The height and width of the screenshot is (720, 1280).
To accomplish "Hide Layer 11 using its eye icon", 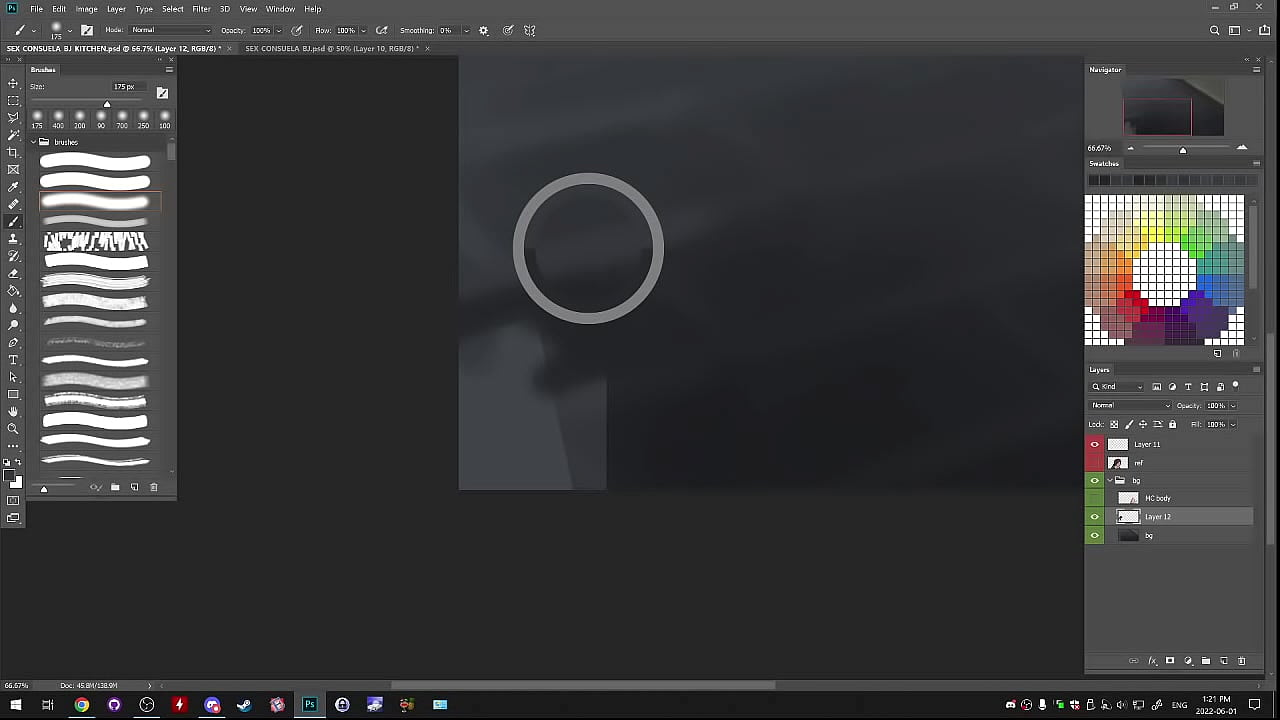I will 1094,444.
